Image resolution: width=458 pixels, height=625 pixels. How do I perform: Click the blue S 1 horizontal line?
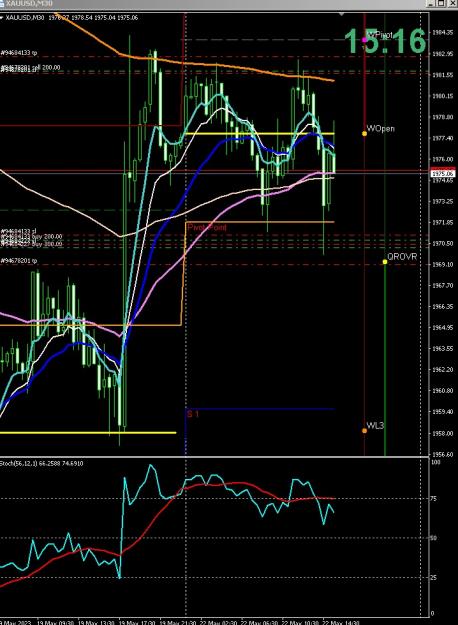pyautogui.click(x=259, y=409)
